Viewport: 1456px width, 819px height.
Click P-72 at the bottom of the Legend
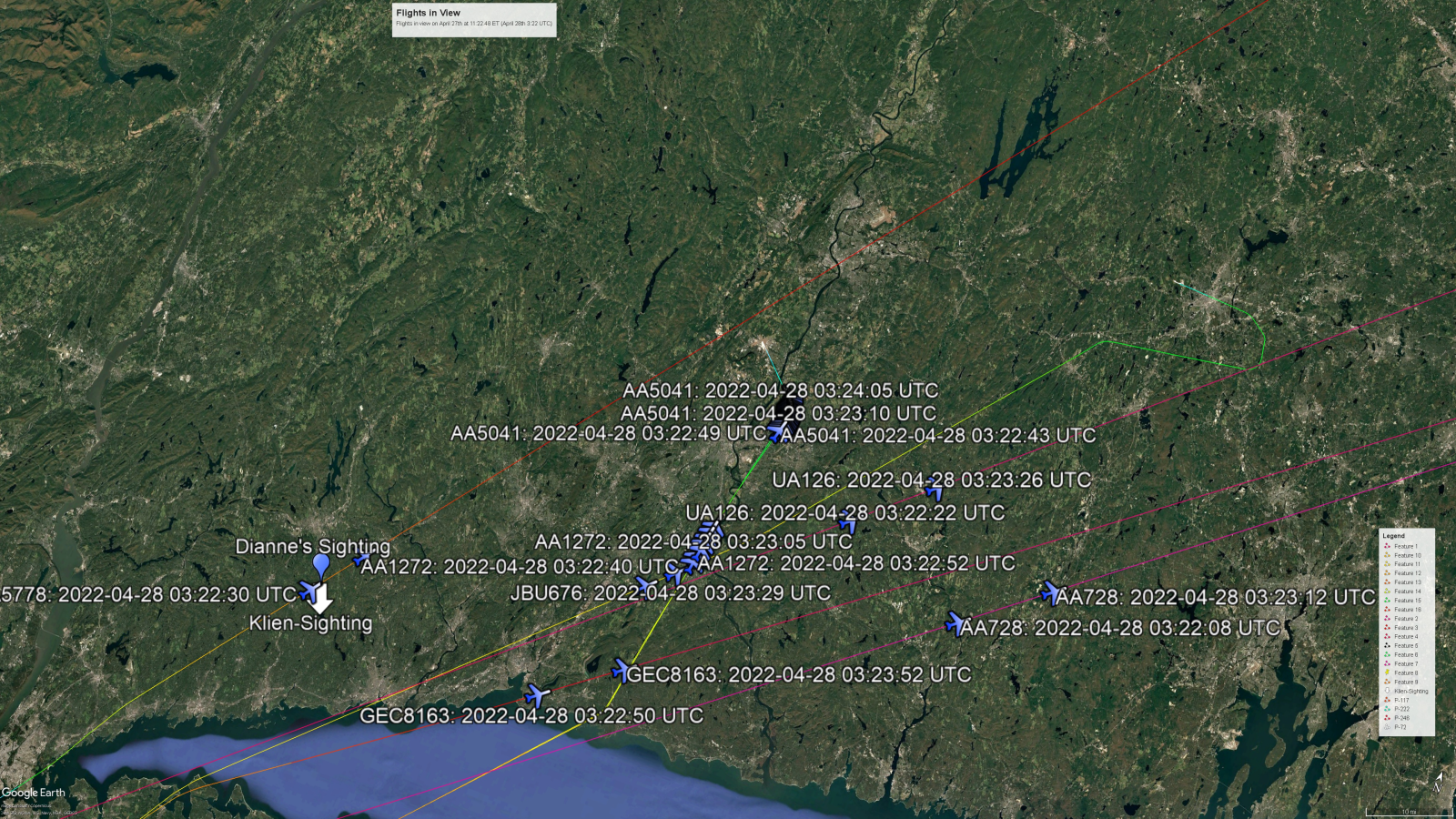(1400, 727)
